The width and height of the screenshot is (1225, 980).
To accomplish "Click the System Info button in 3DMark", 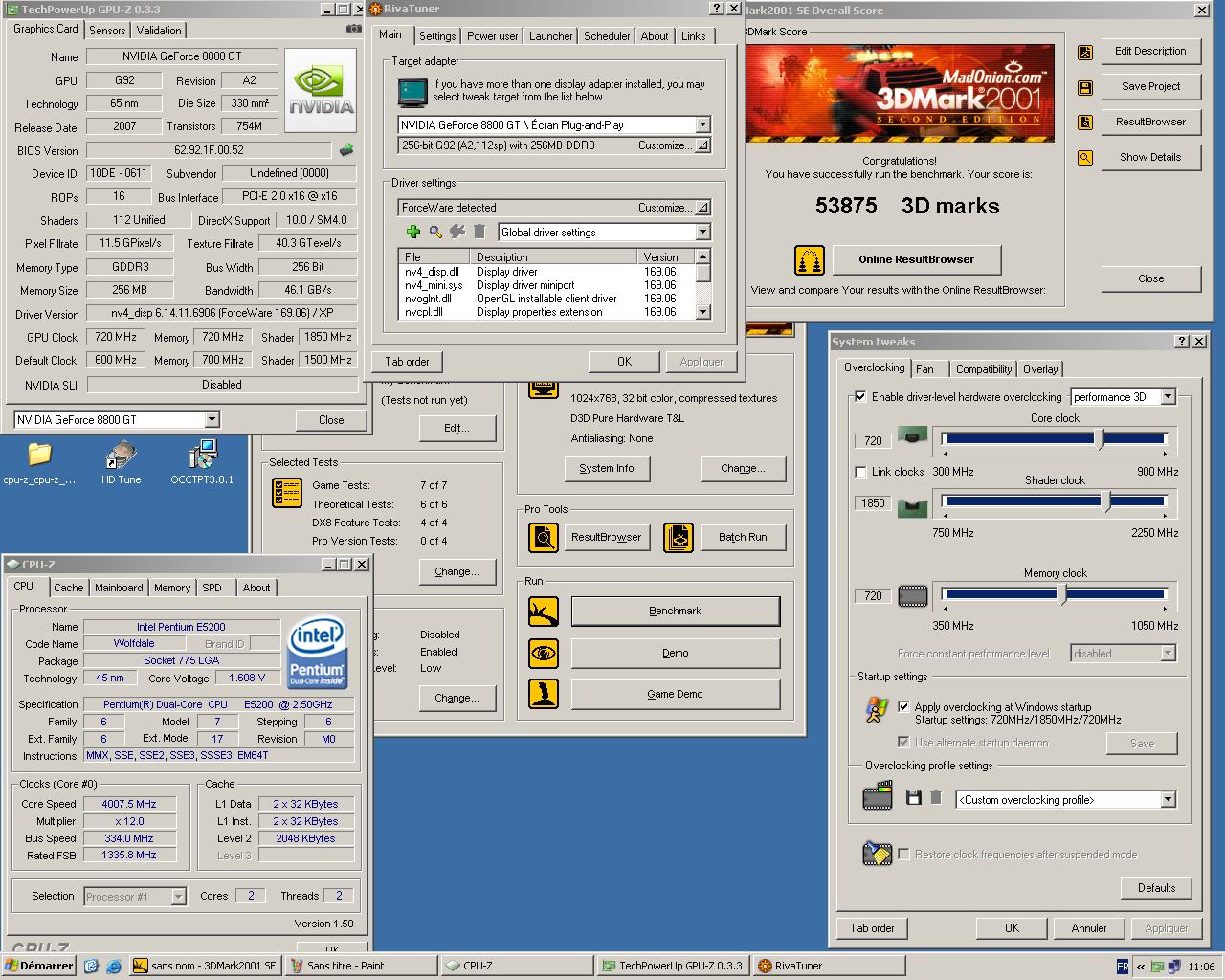I will (607, 468).
